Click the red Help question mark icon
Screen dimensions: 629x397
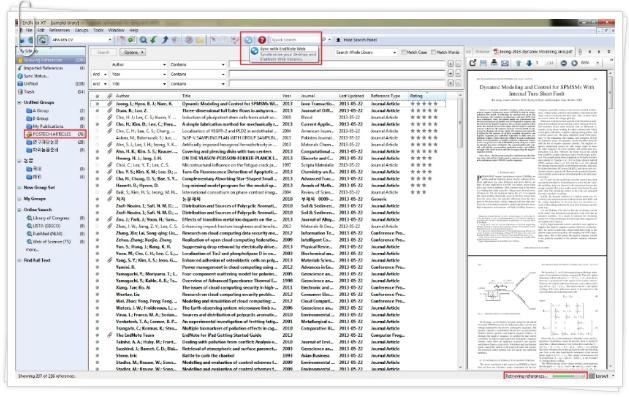tap(262, 40)
